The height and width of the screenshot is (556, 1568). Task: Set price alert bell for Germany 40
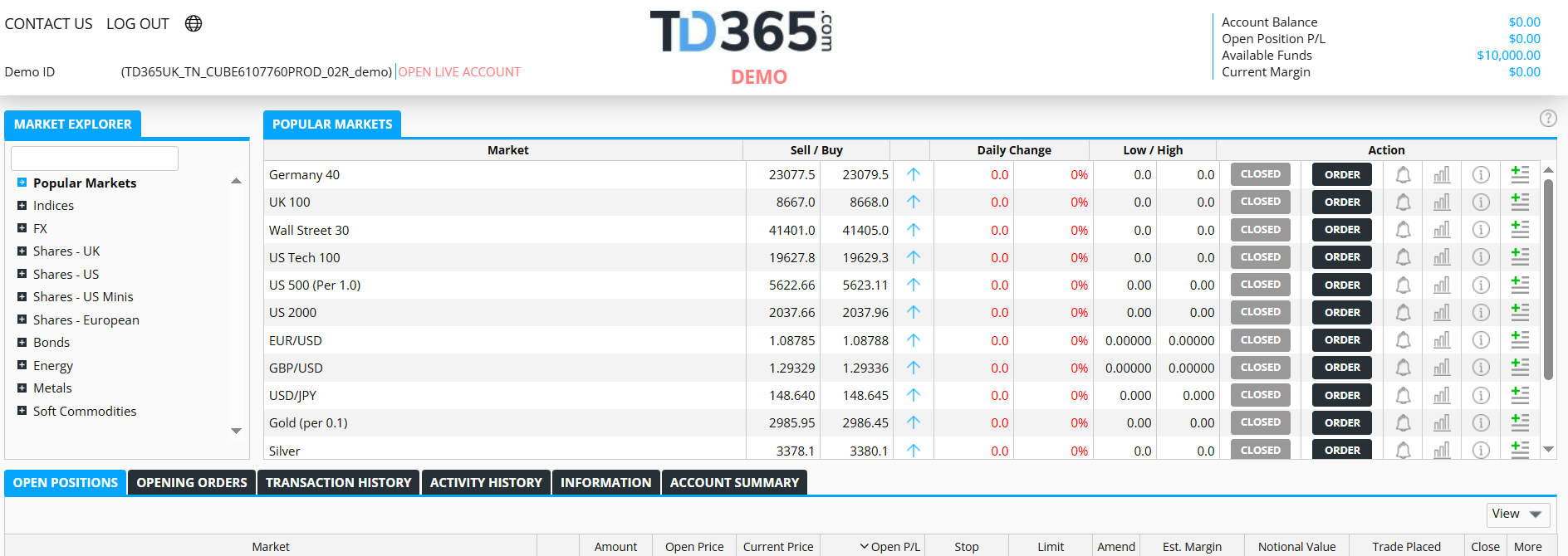1403,175
